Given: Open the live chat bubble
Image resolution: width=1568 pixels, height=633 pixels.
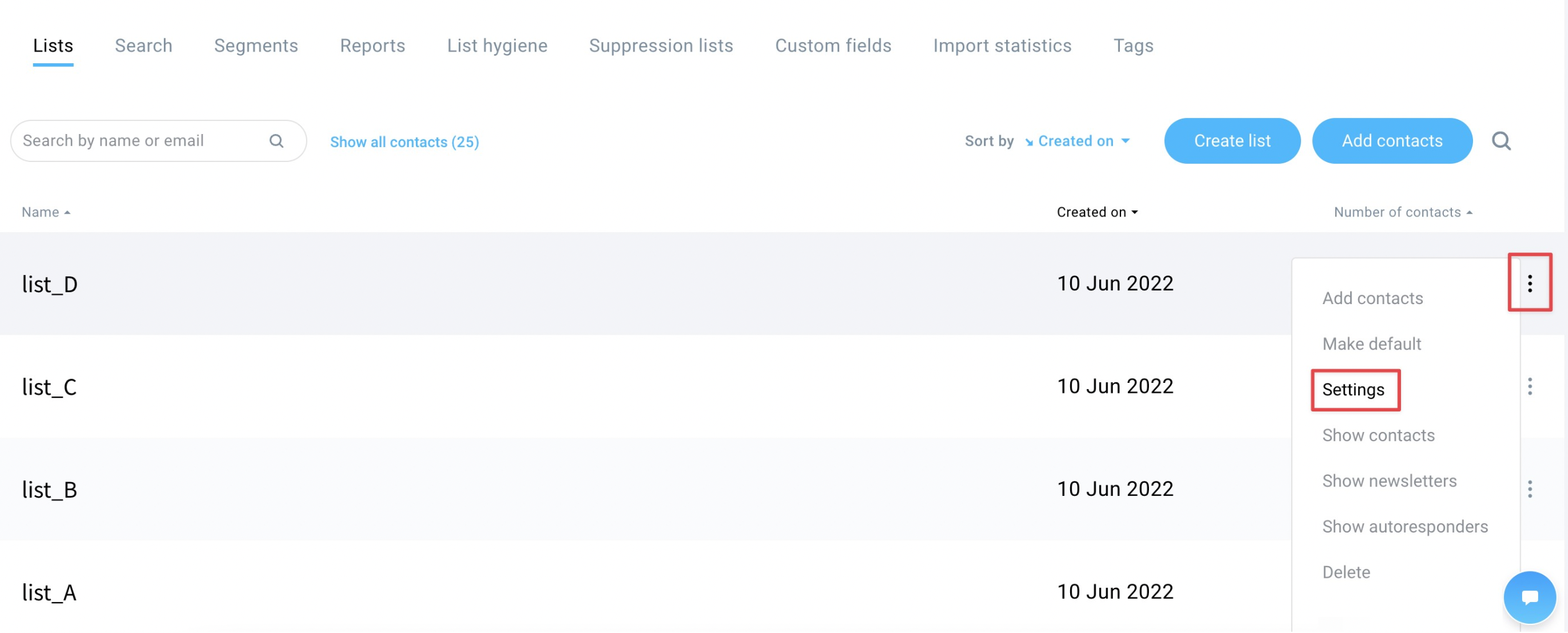Looking at the screenshot, I should [1530, 597].
